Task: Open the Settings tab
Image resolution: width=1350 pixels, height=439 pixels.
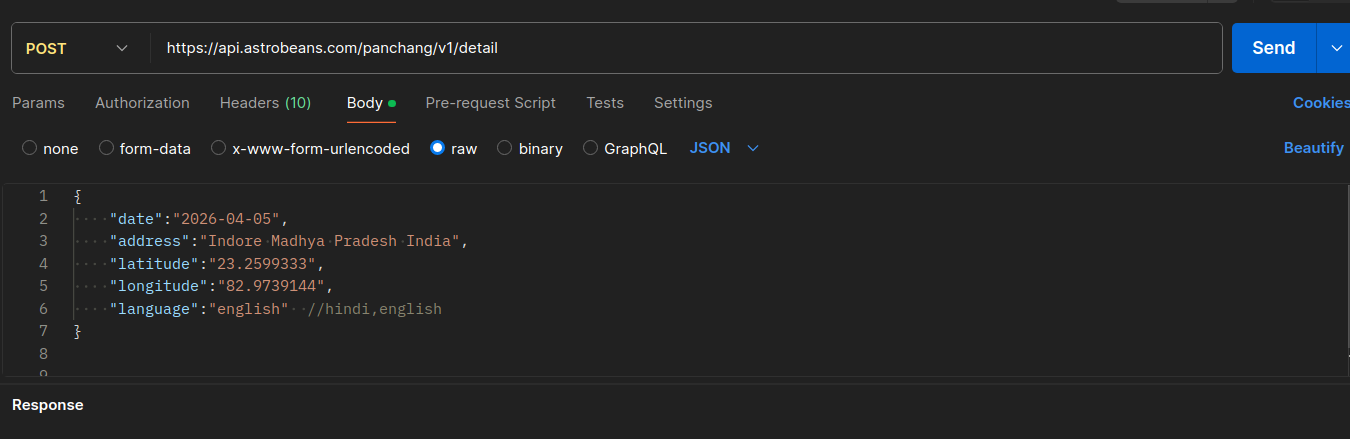Action: 683,103
